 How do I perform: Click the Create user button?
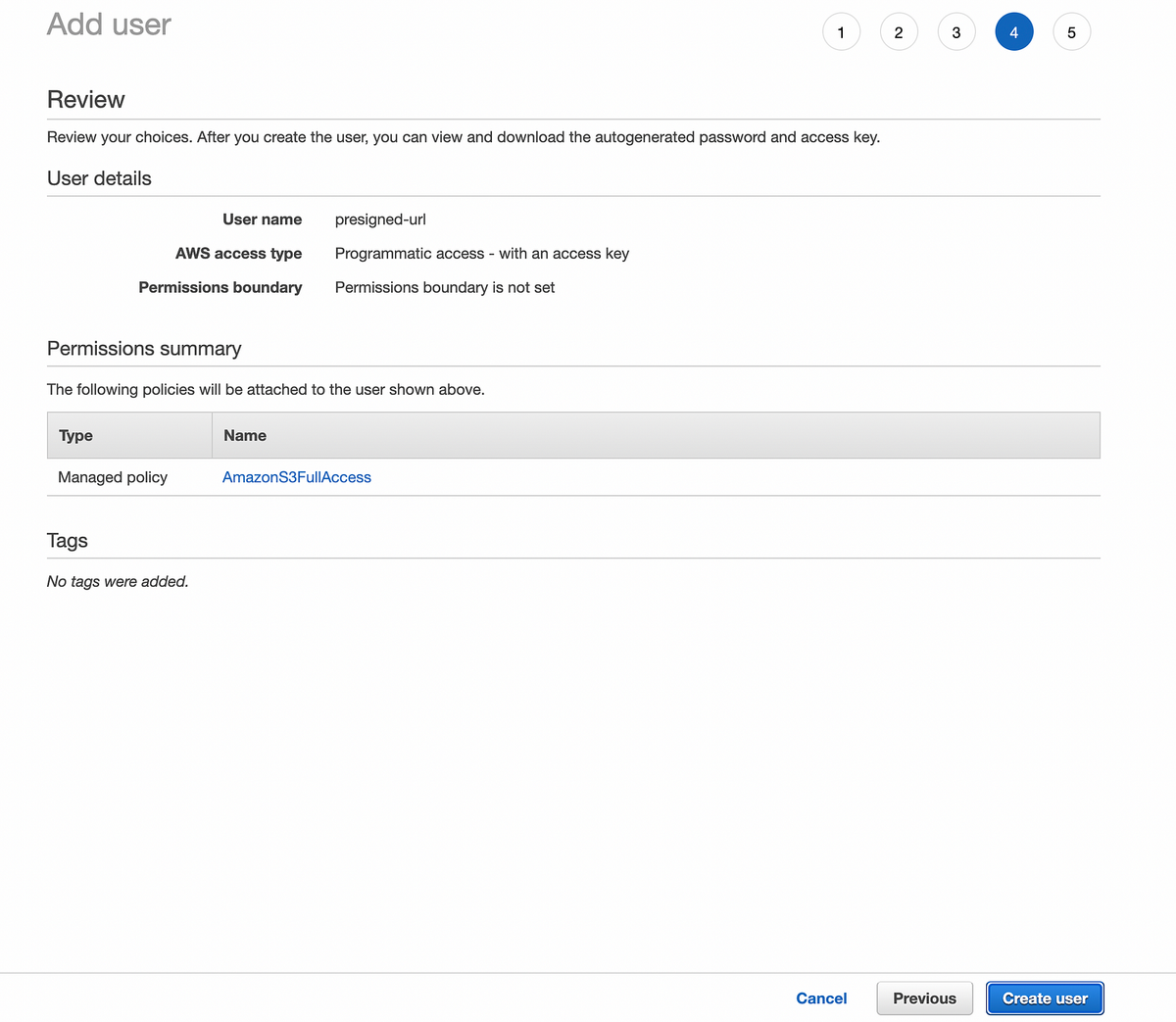pos(1045,998)
